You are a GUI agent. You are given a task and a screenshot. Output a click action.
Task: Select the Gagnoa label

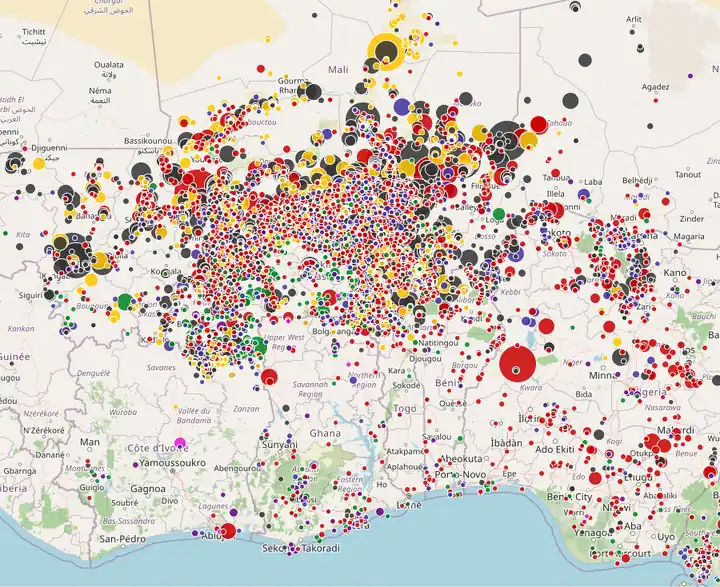(x=148, y=489)
